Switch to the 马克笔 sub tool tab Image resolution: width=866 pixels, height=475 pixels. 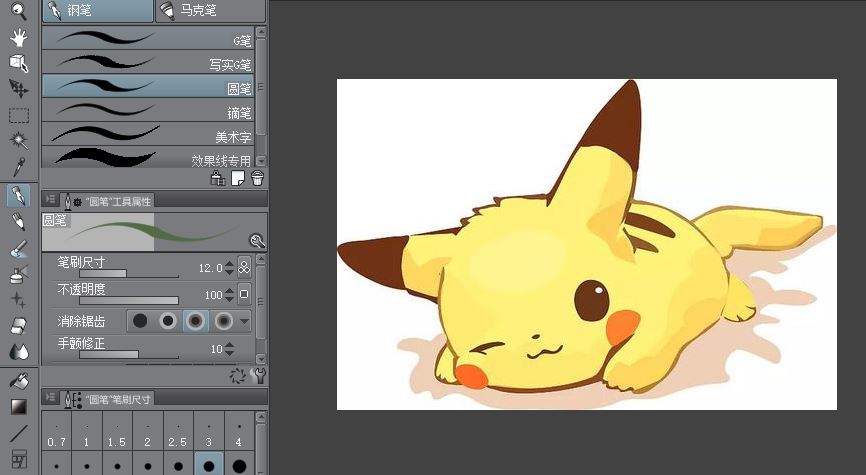pos(210,10)
